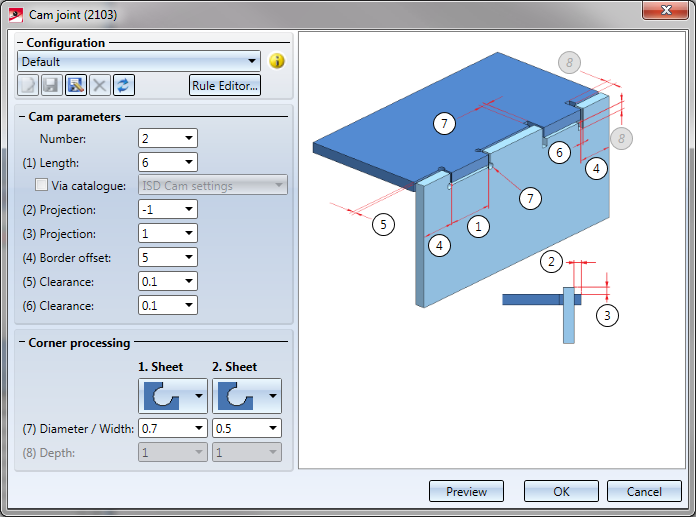Screen dimensions: 696x517
Task: Click the Preview button
Action: tap(467, 491)
